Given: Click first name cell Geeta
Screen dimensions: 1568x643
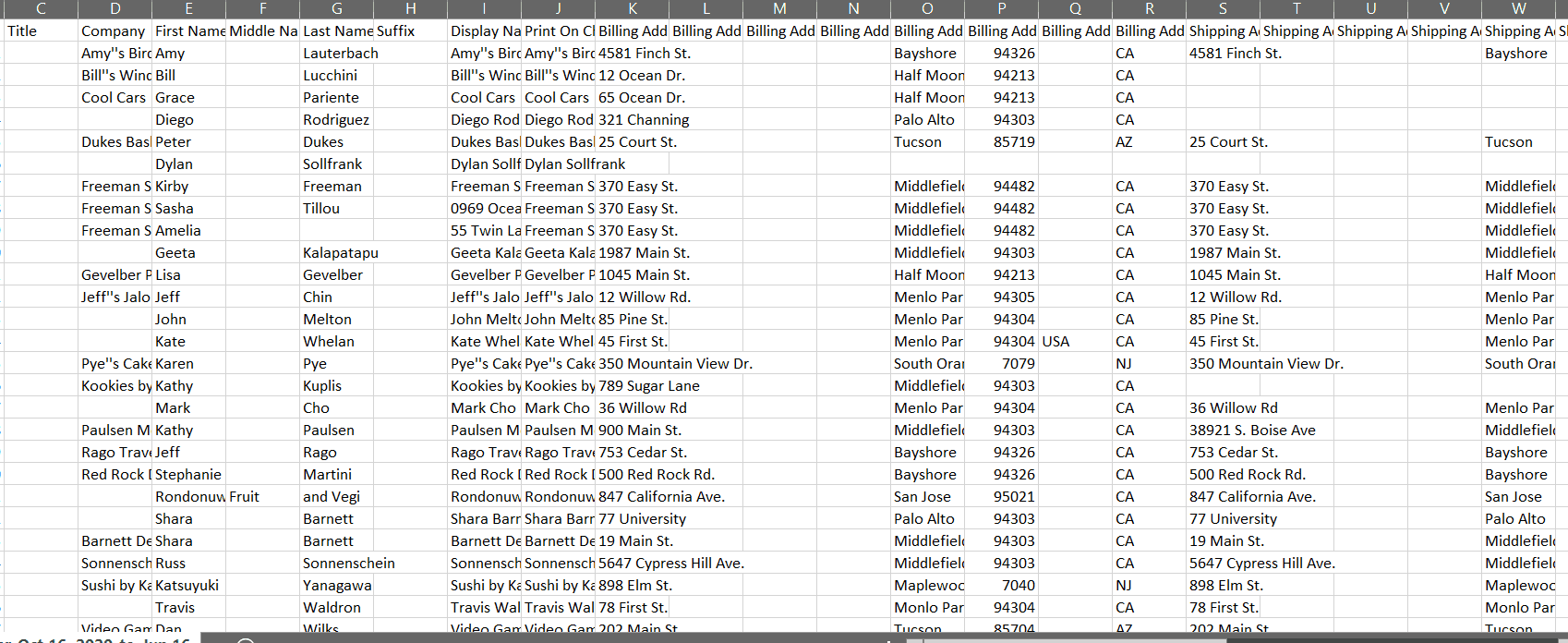Looking at the screenshot, I should point(189,252).
